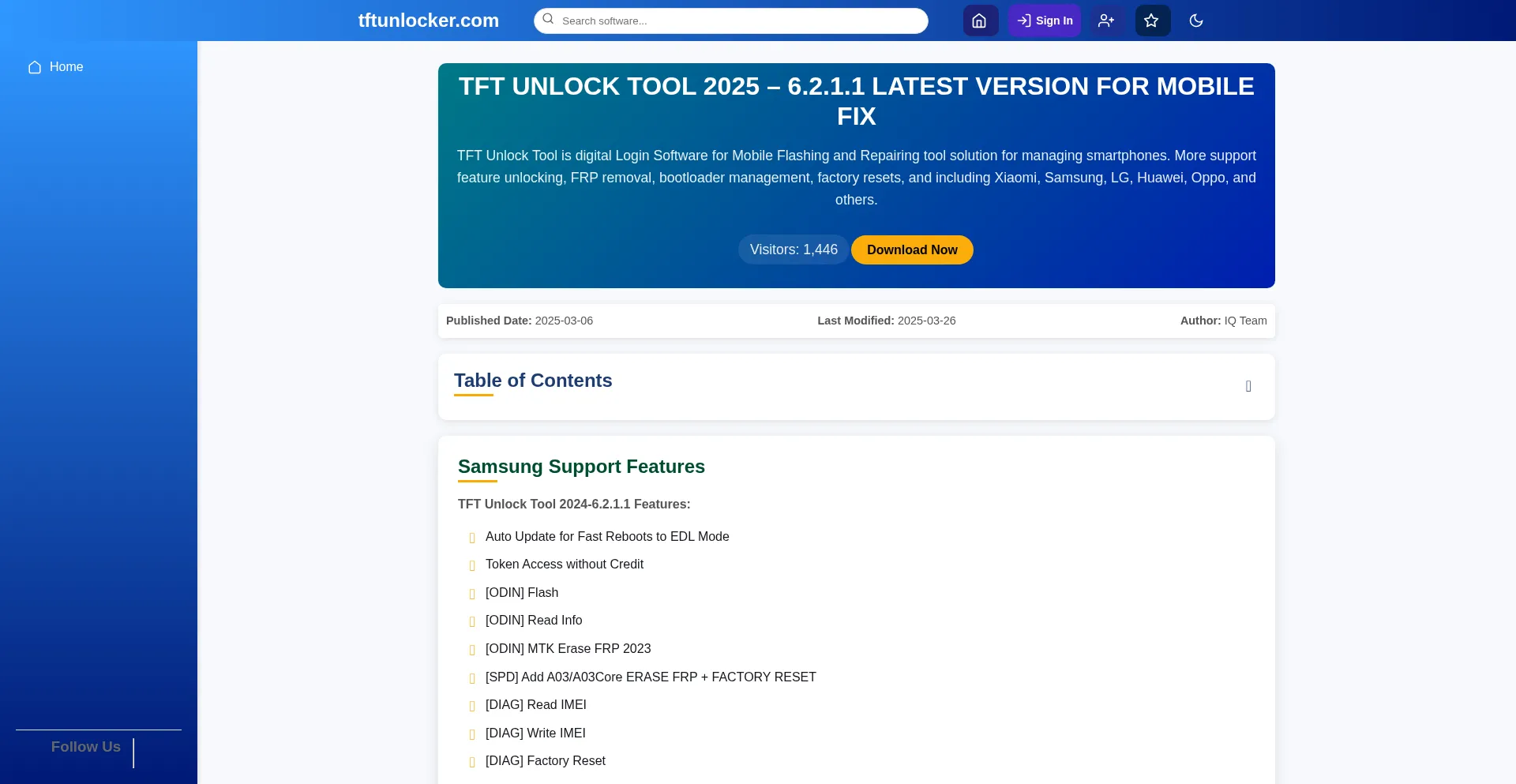
Task: Select the '[ODIN] Flash' list item
Action: point(522,592)
